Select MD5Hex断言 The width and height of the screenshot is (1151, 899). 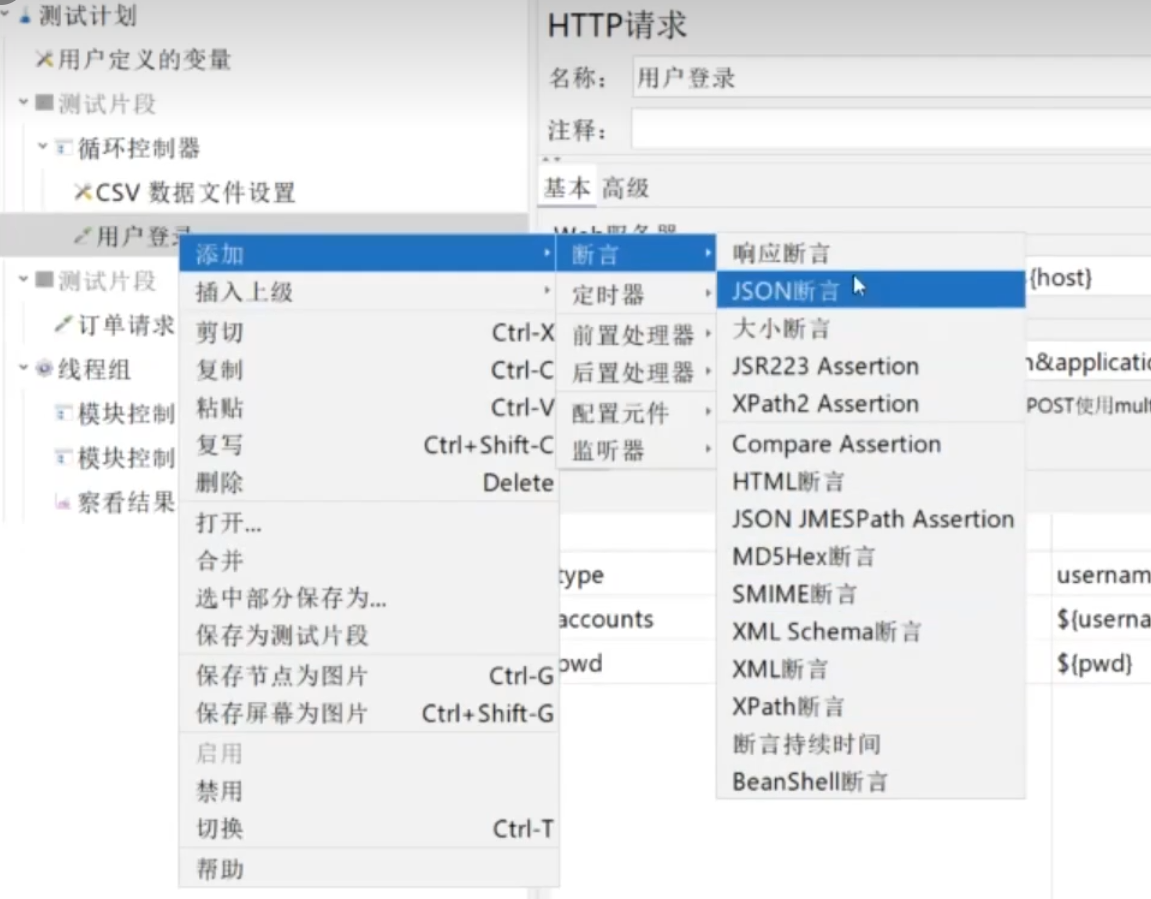click(x=871, y=556)
